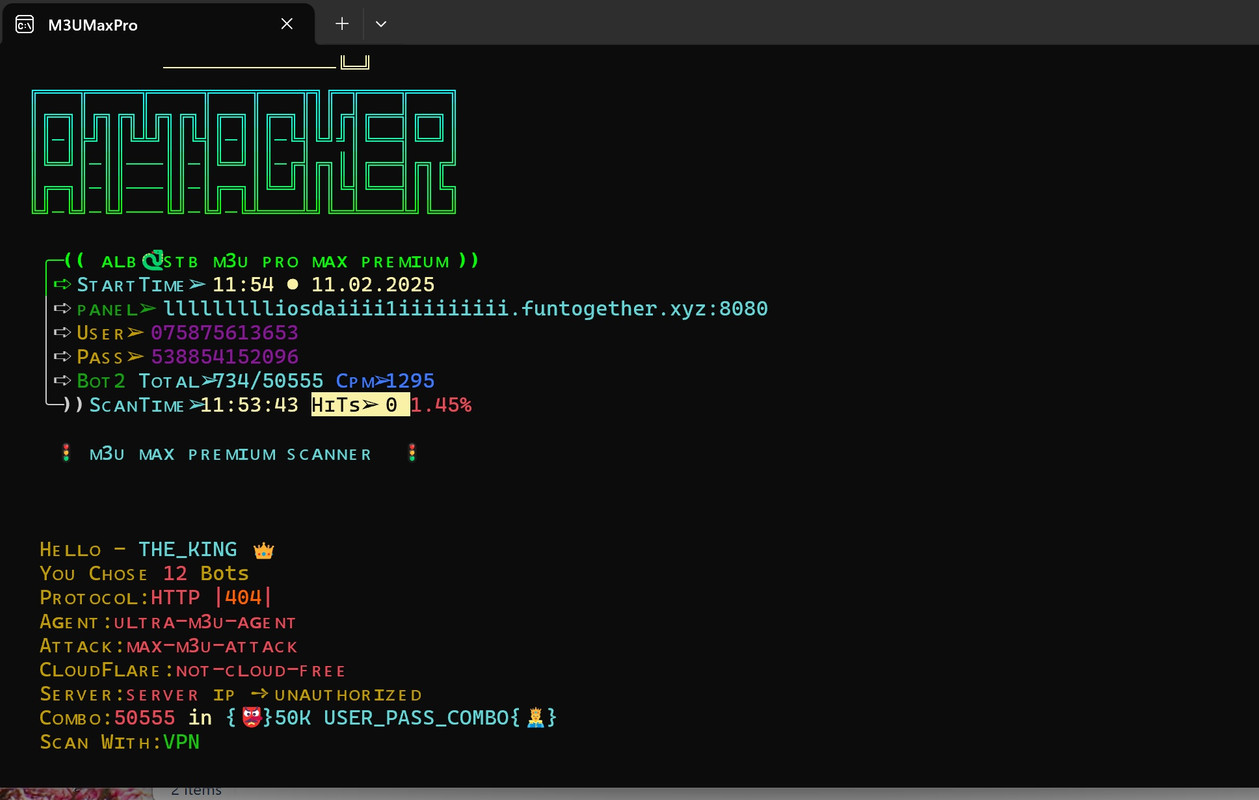Click the 12 Bots text
The height and width of the screenshot is (800, 1259).
(x=206, y=573)
